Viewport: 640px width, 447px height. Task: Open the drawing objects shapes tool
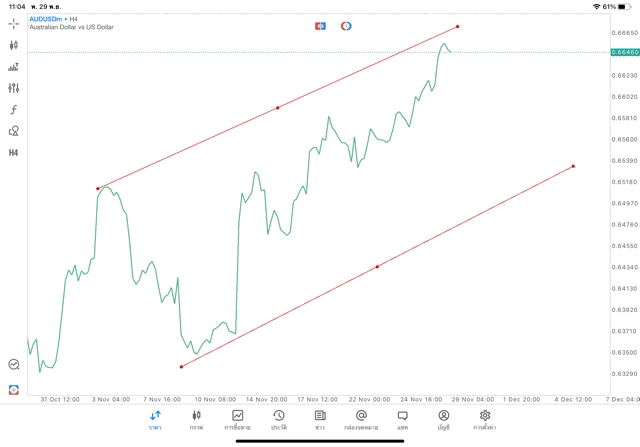[13, 131]
